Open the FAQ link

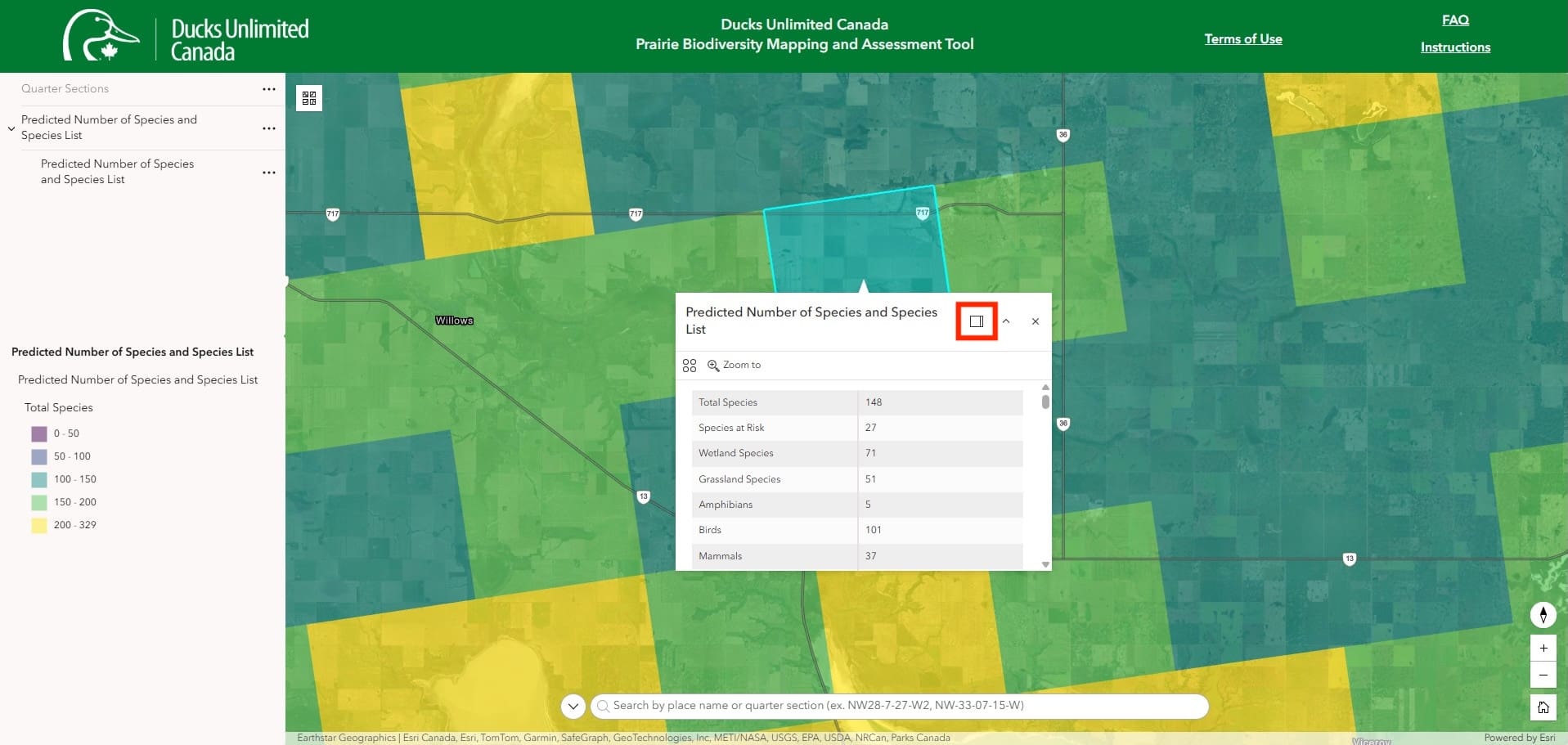click(x=1455, y=20)
